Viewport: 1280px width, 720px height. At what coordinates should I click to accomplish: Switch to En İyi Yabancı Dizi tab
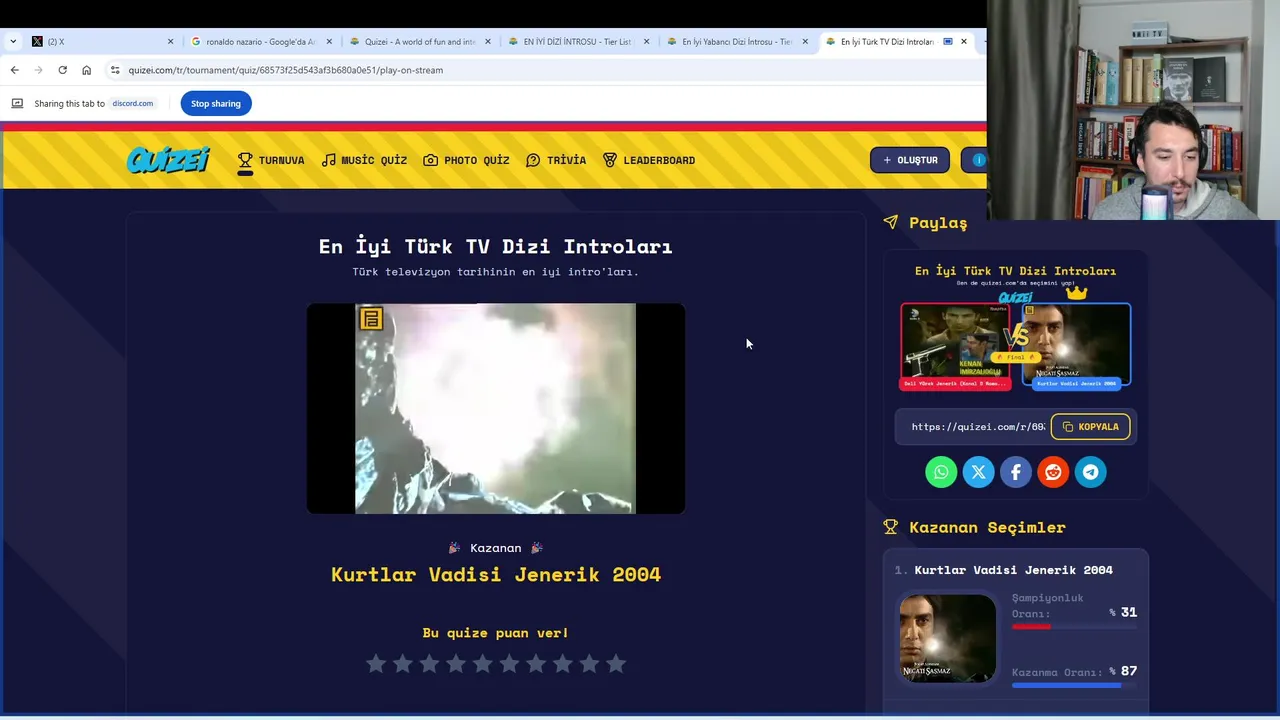(735, 42)
